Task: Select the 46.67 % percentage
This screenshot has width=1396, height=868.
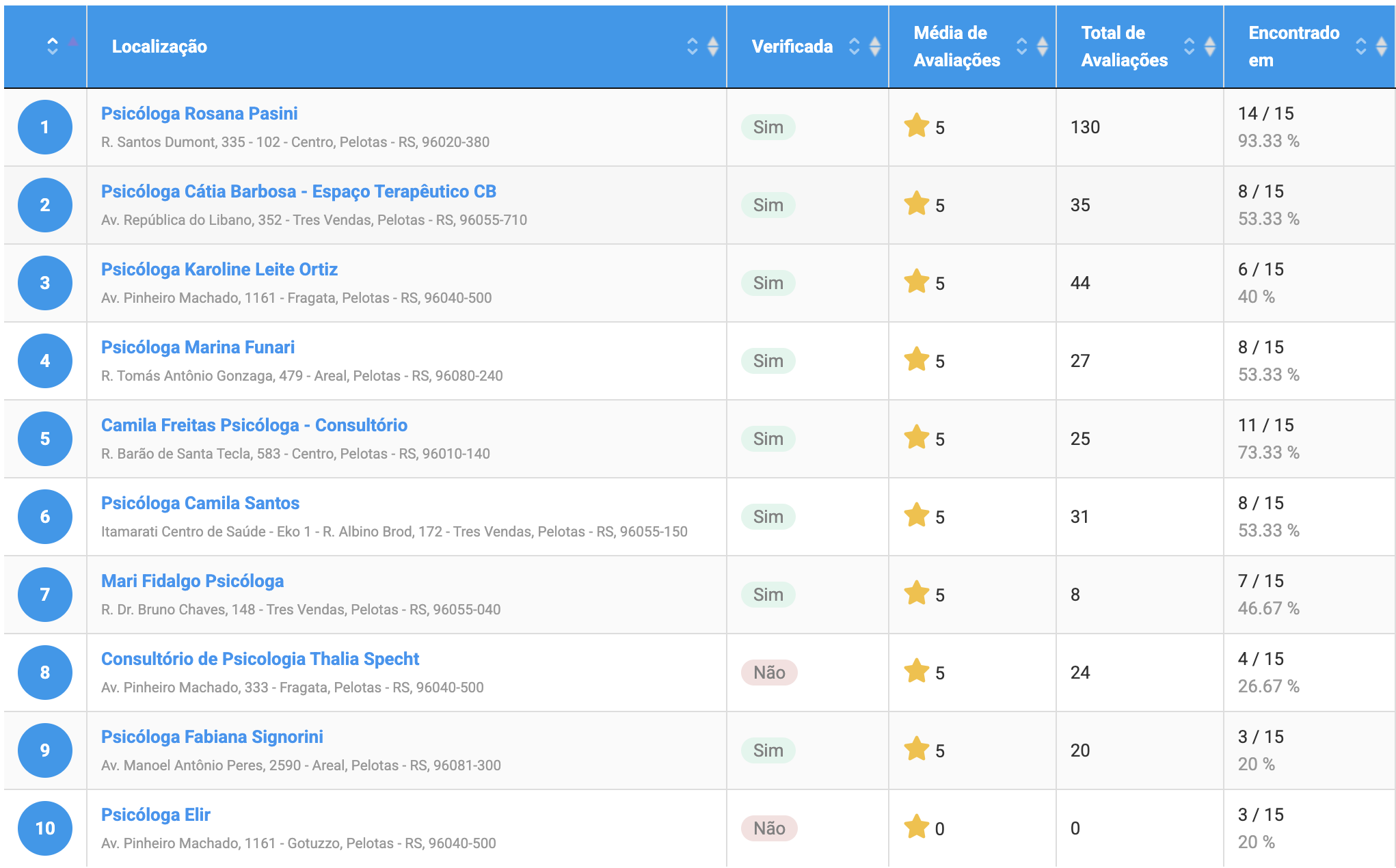Action: [1268, 608]
